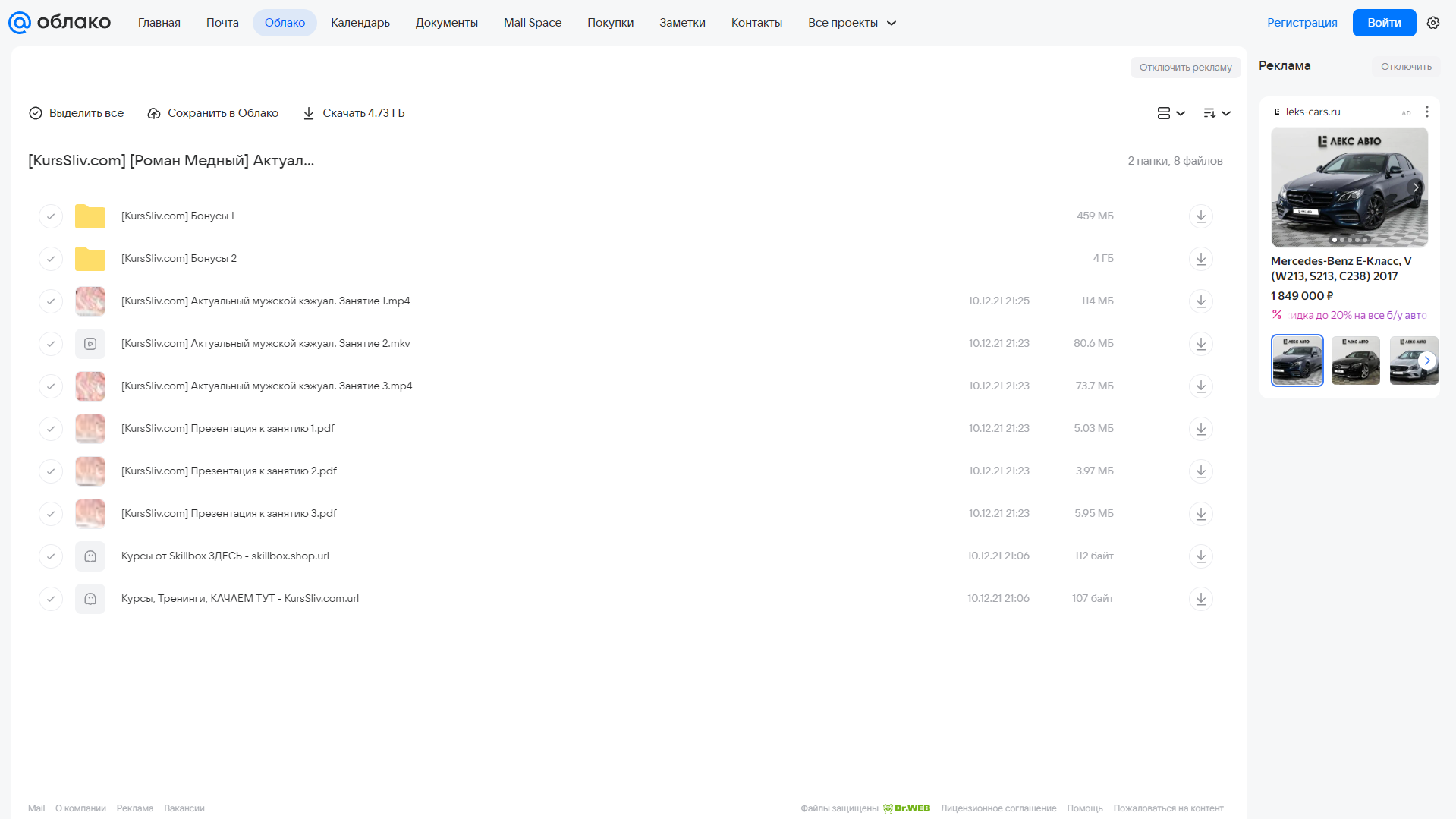This screenshot has height=819, width=1456.
Task: Go to the Почта tab
Action: (222, 23)
